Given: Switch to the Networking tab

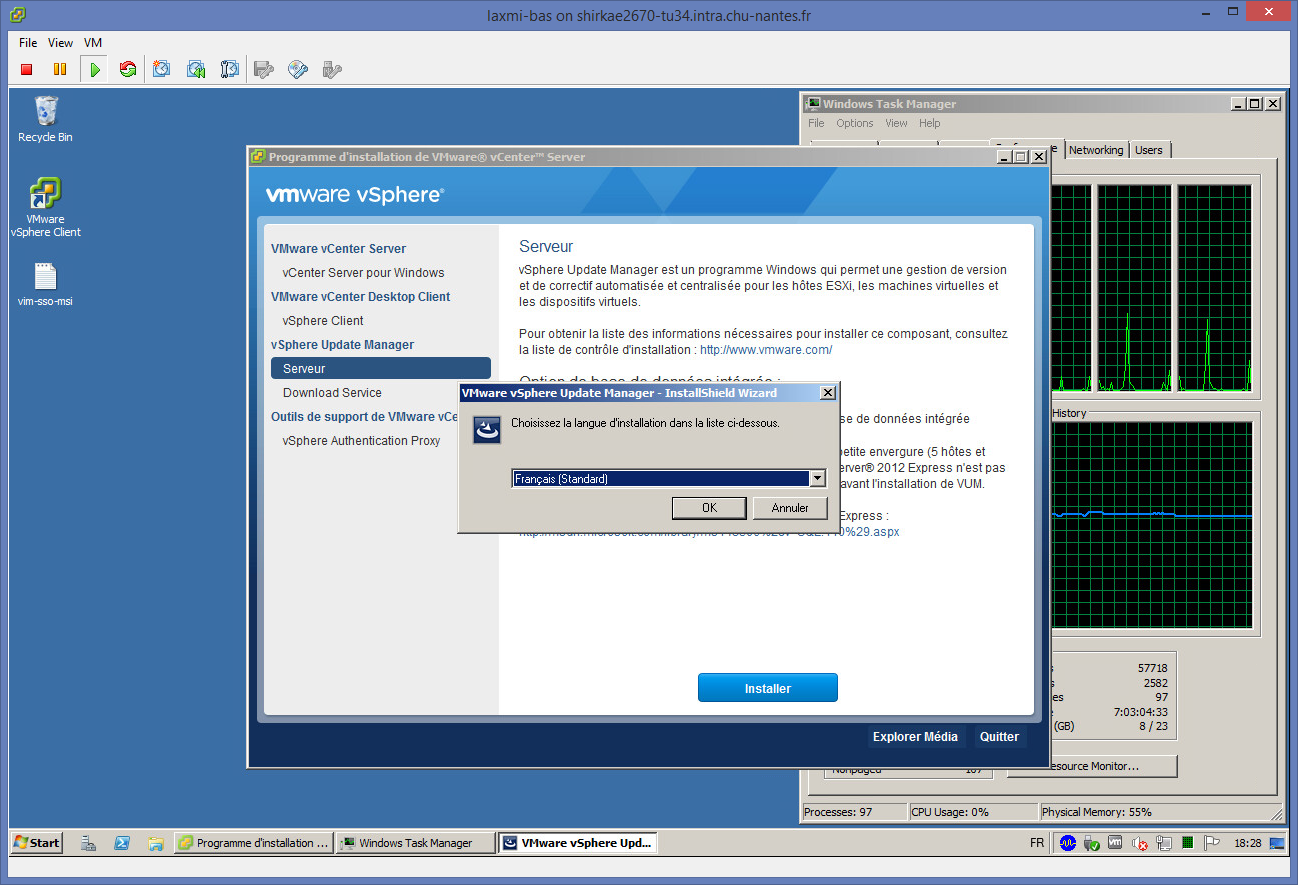Looking at the screenshot, I should pos(1096,150).
